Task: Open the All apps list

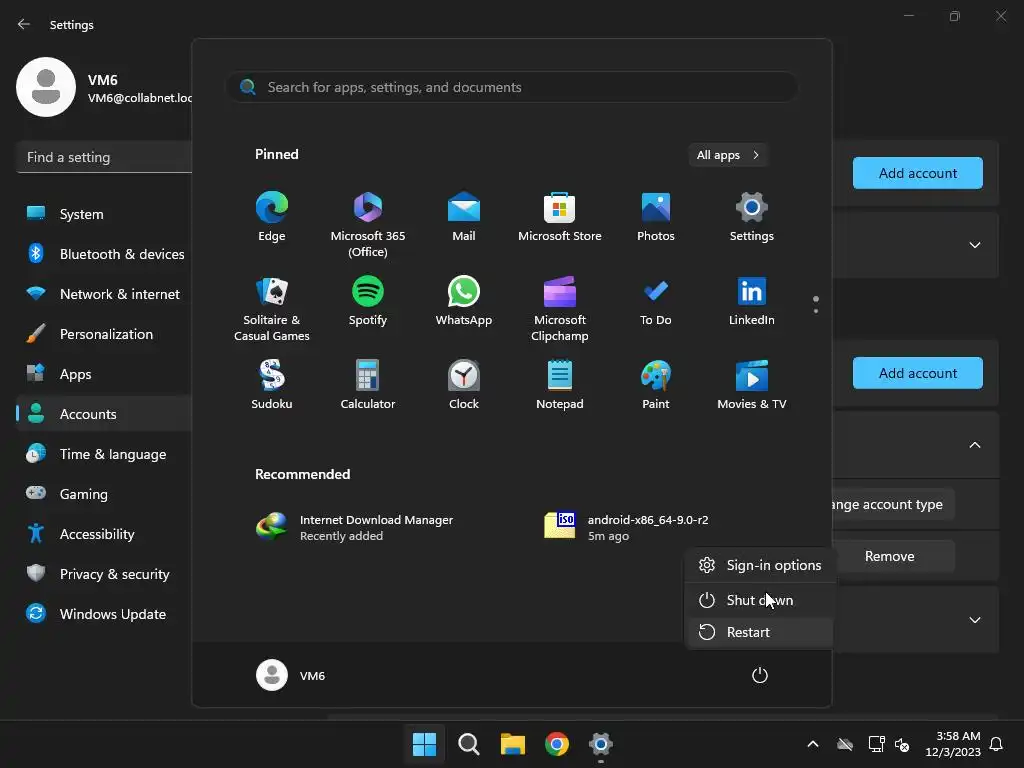Action: pos(728,155)
